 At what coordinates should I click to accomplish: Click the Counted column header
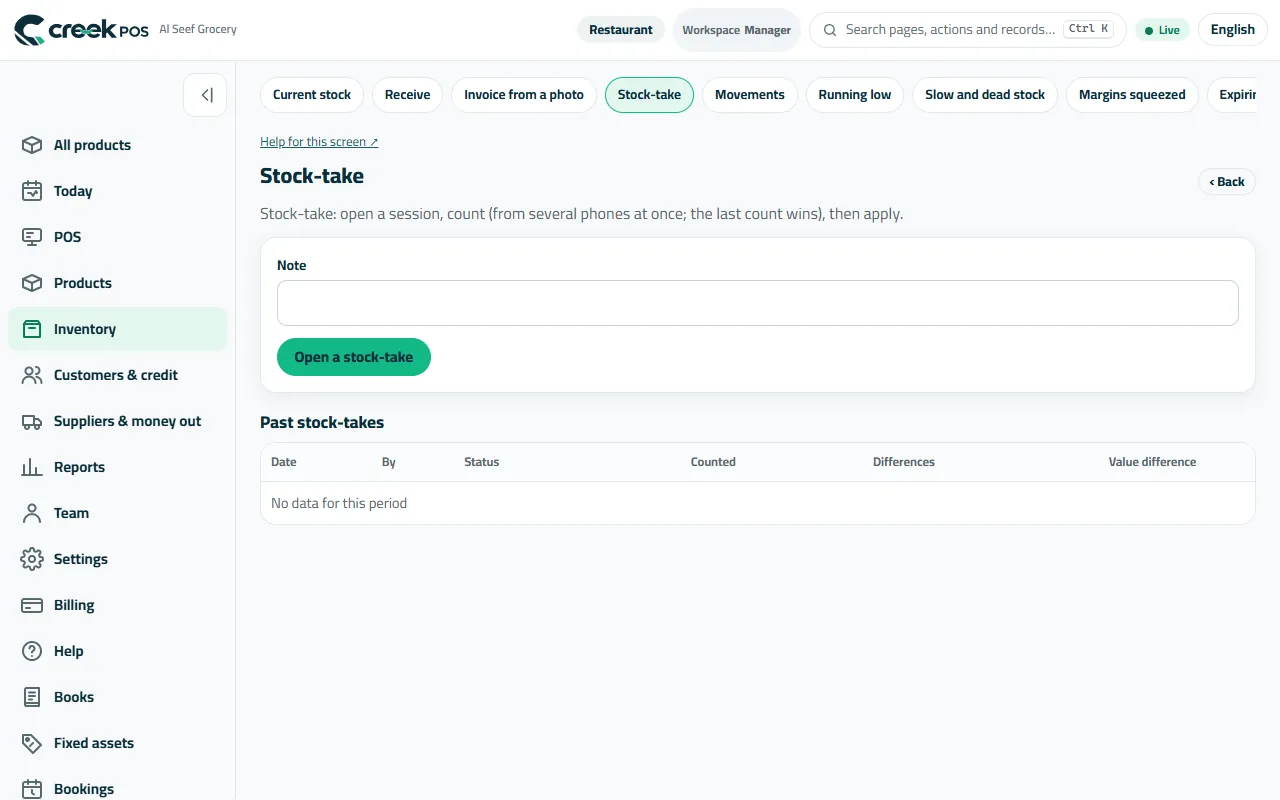713,462
